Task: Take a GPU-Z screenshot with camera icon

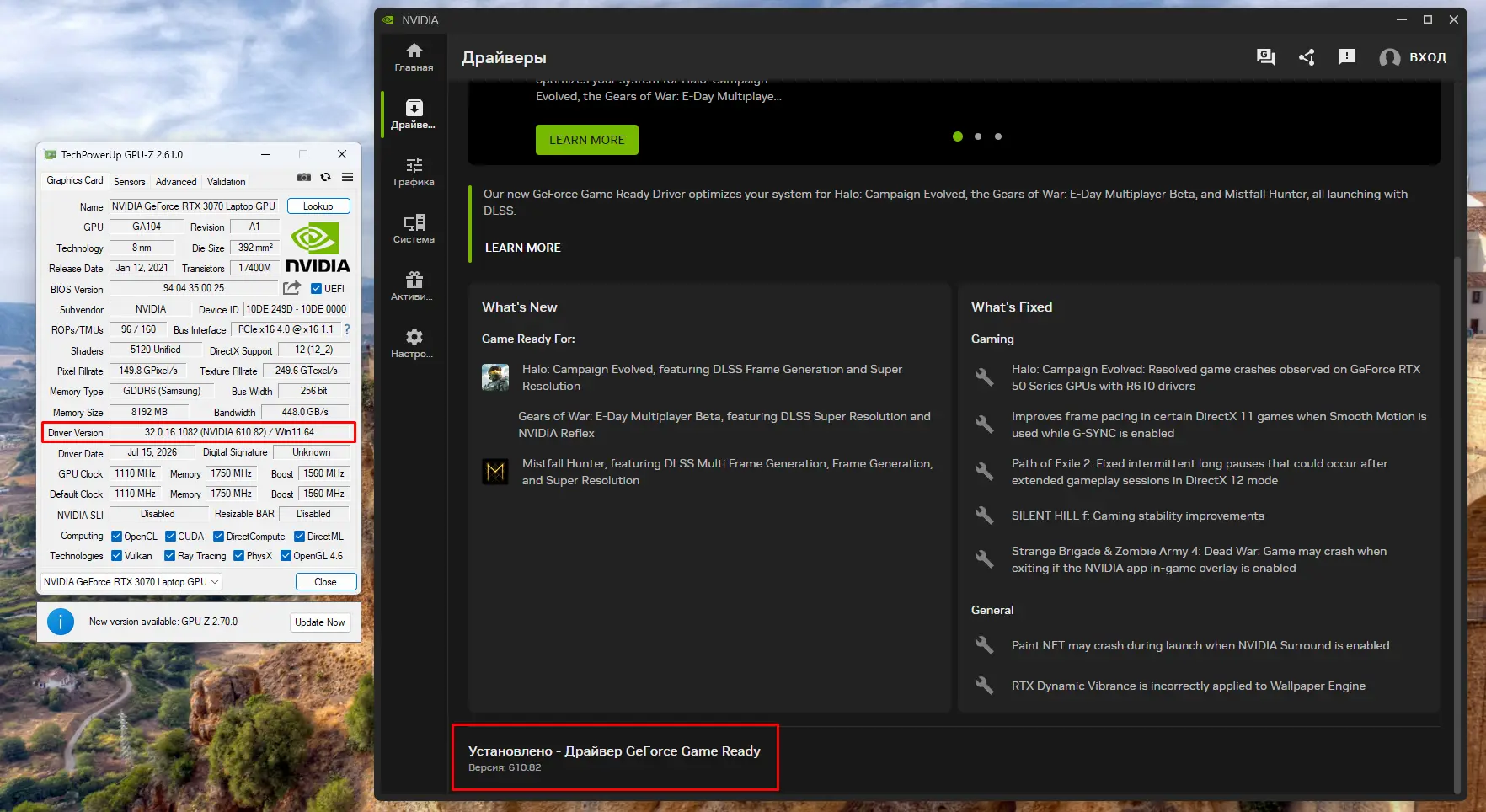Action: click(x=304, y=178)
